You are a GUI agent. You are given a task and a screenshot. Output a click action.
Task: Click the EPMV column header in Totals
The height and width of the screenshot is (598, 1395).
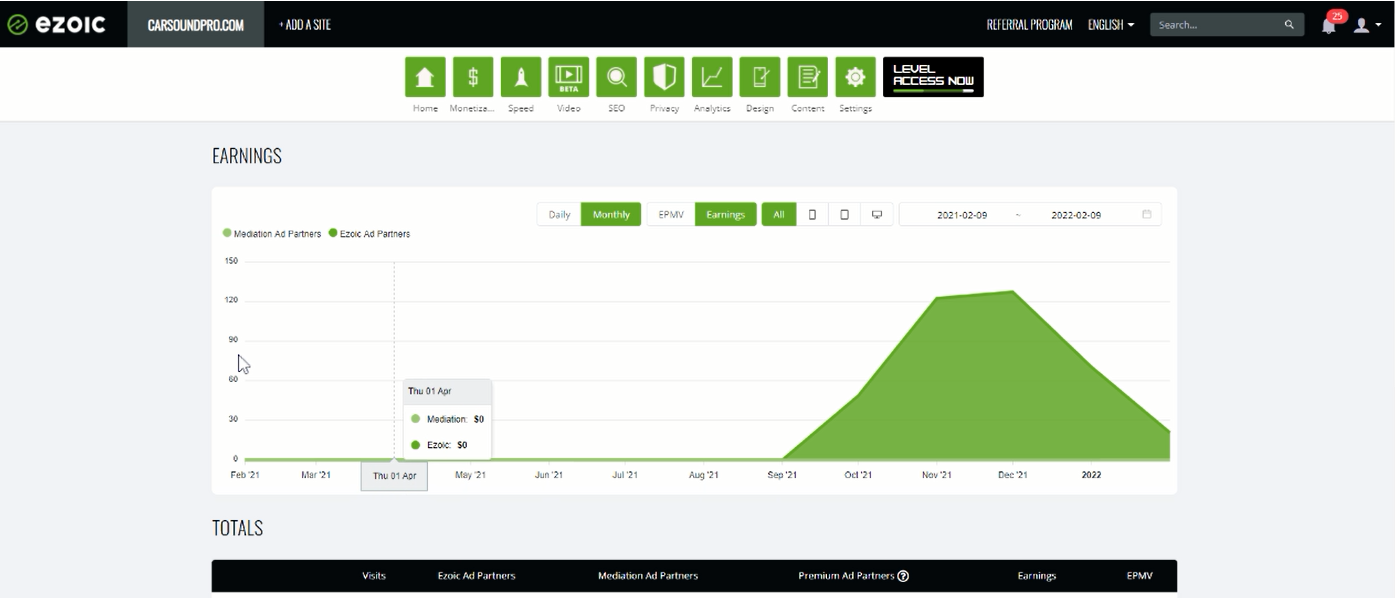point(1139,576)
